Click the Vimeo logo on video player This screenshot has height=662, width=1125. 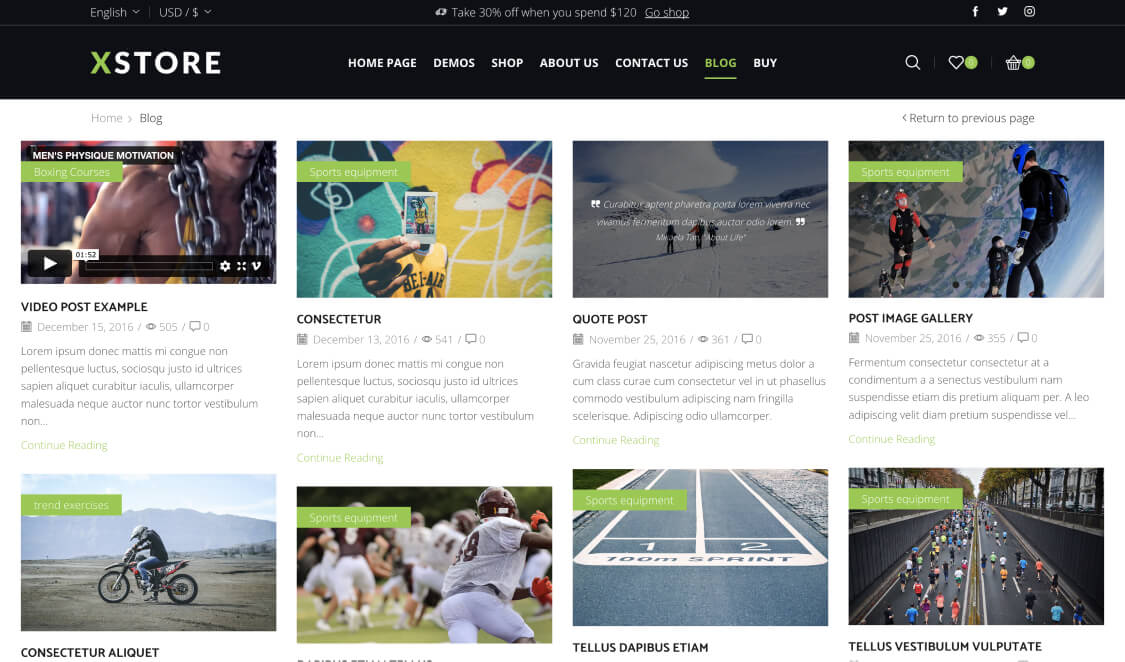256,266
